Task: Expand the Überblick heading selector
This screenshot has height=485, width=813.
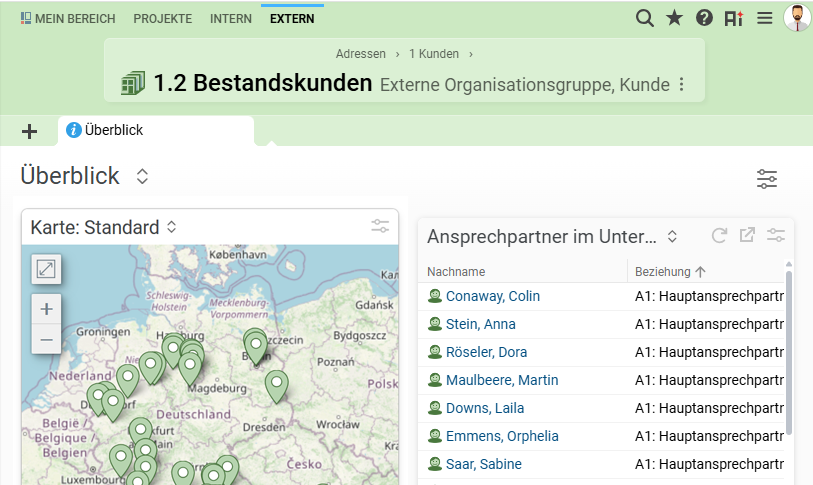Action: [142, 177]
